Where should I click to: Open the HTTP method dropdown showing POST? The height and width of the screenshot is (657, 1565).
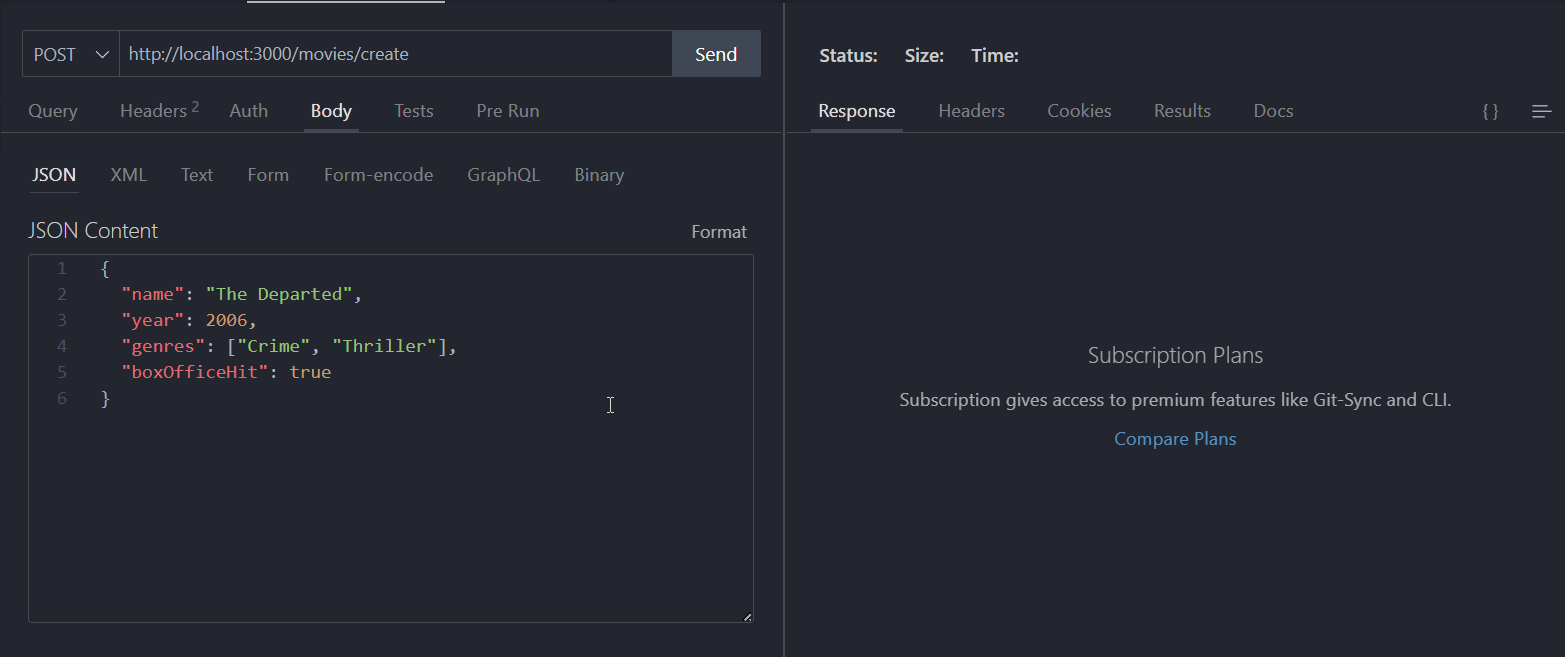pos(69,53)
